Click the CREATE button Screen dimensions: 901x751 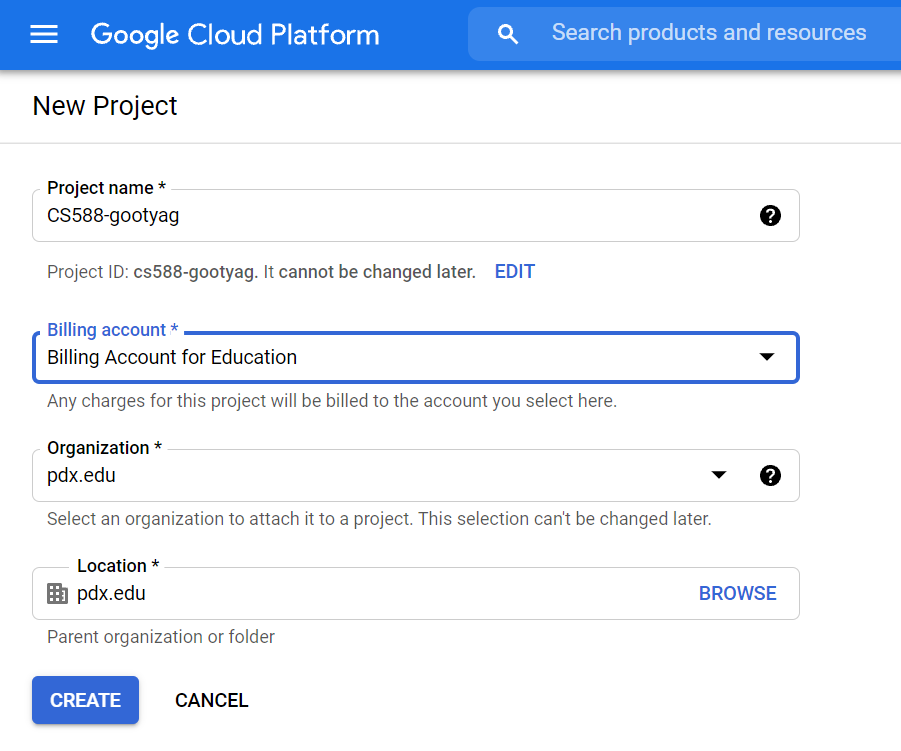[86, 700]
